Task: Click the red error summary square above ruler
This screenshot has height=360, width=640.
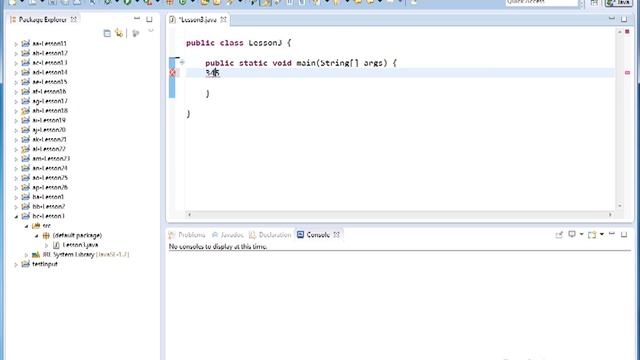Action: [627, 31]
